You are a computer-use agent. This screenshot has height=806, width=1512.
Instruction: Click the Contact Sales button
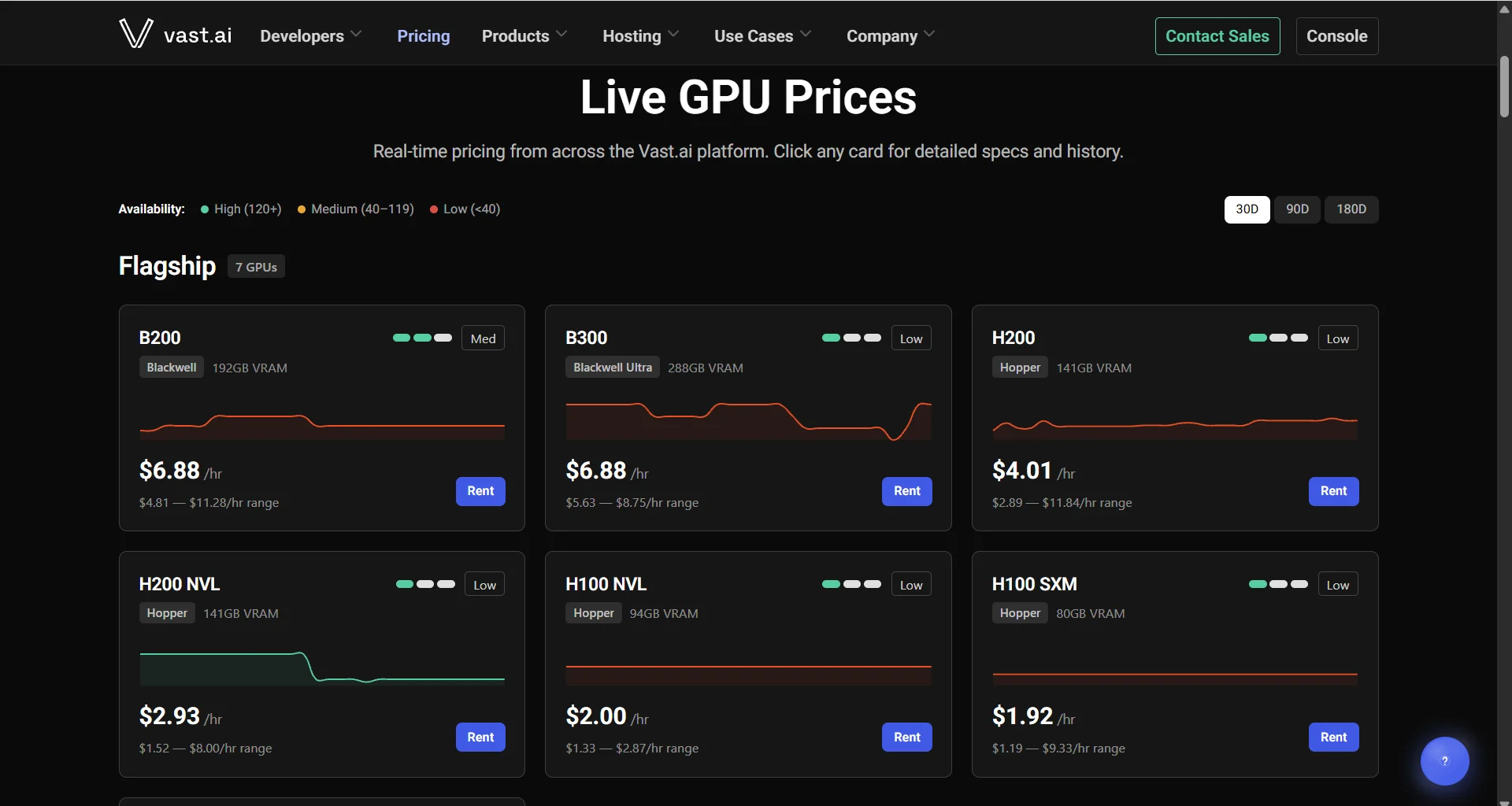coord(1217,36)
